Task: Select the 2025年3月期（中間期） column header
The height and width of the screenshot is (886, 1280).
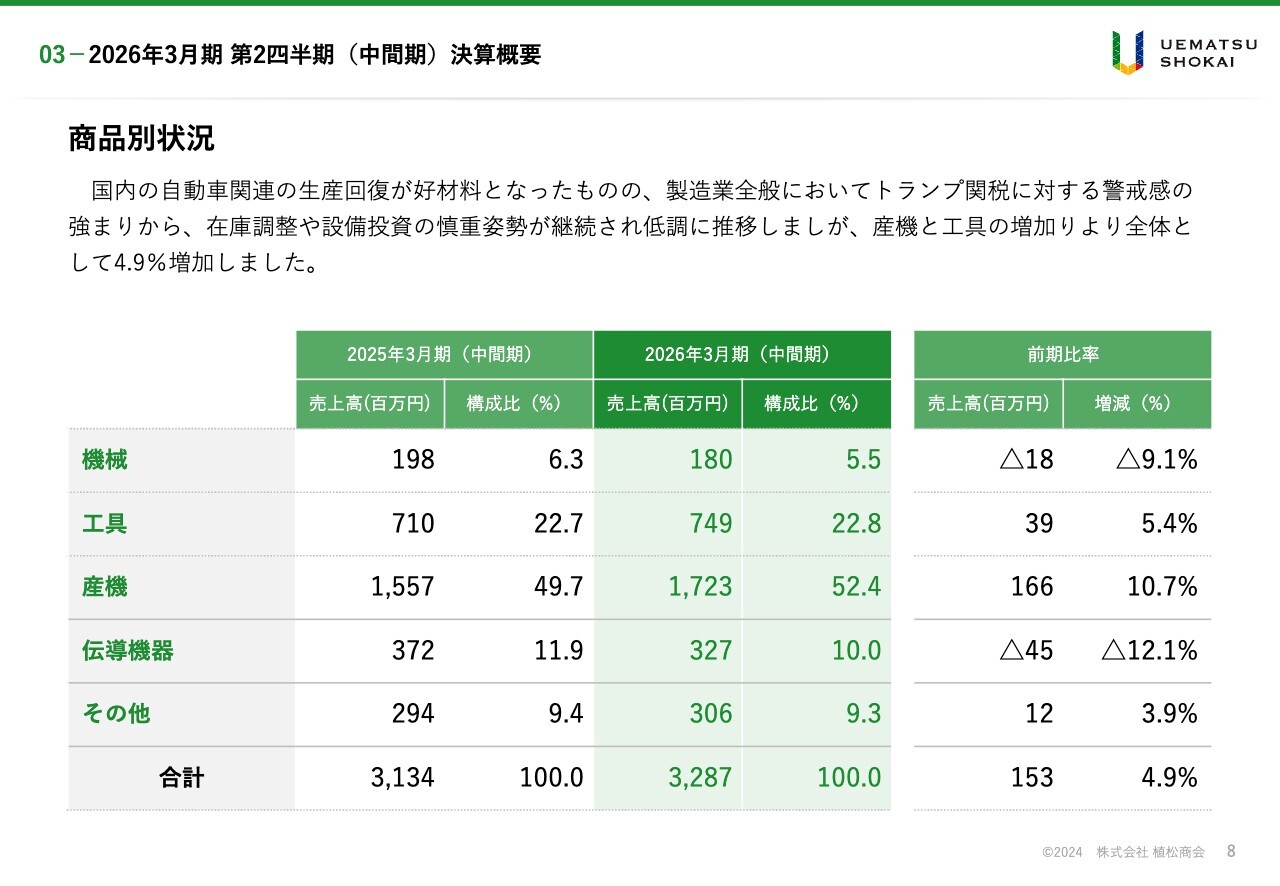Action: (444, 355)
